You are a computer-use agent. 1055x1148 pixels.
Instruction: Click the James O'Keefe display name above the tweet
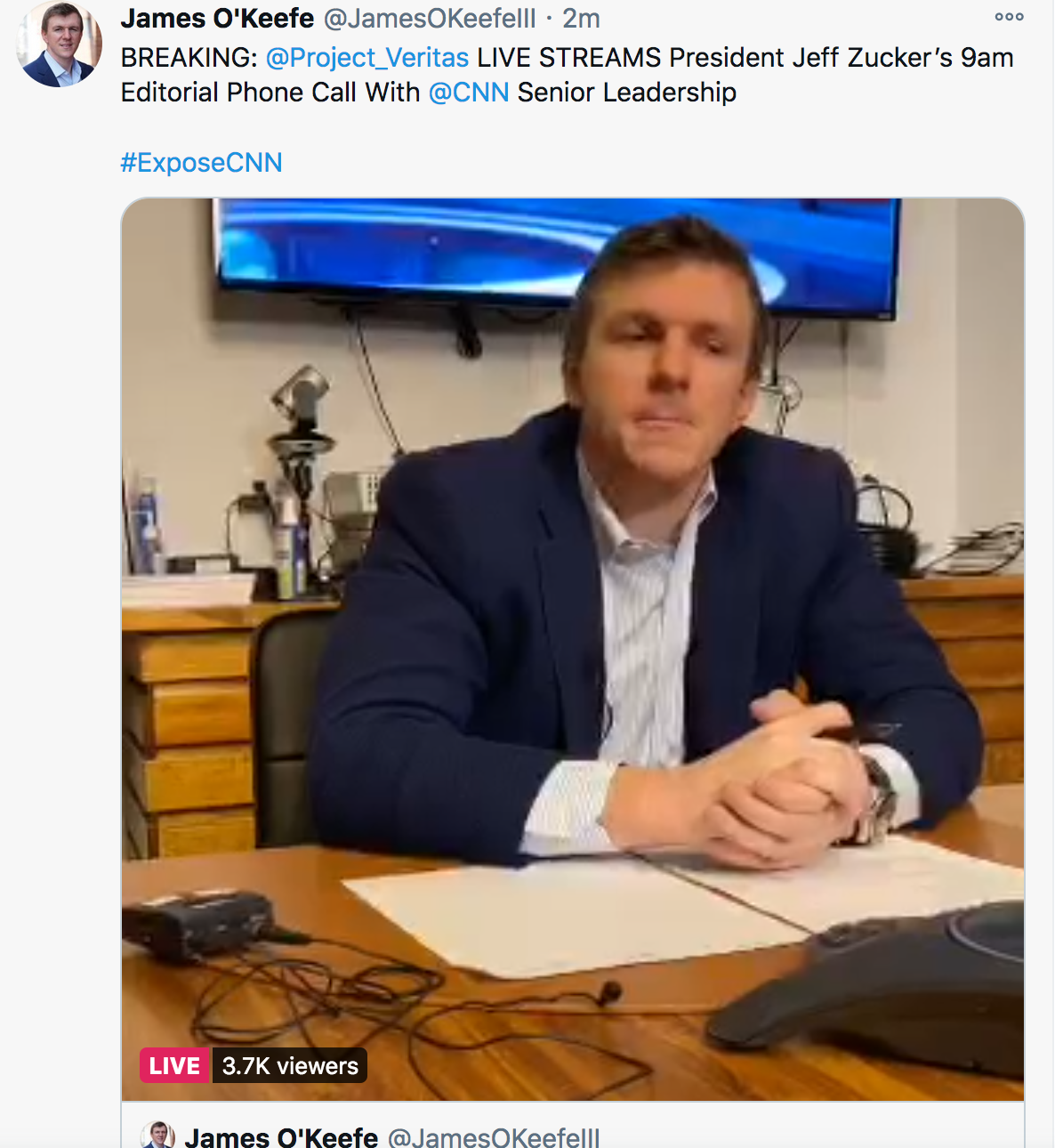click(x=217, y=18)
